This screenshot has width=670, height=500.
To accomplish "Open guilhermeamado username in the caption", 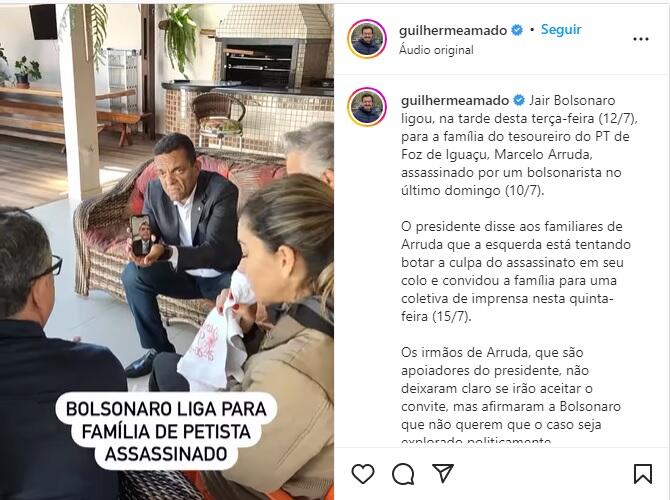I will [455, 100].
